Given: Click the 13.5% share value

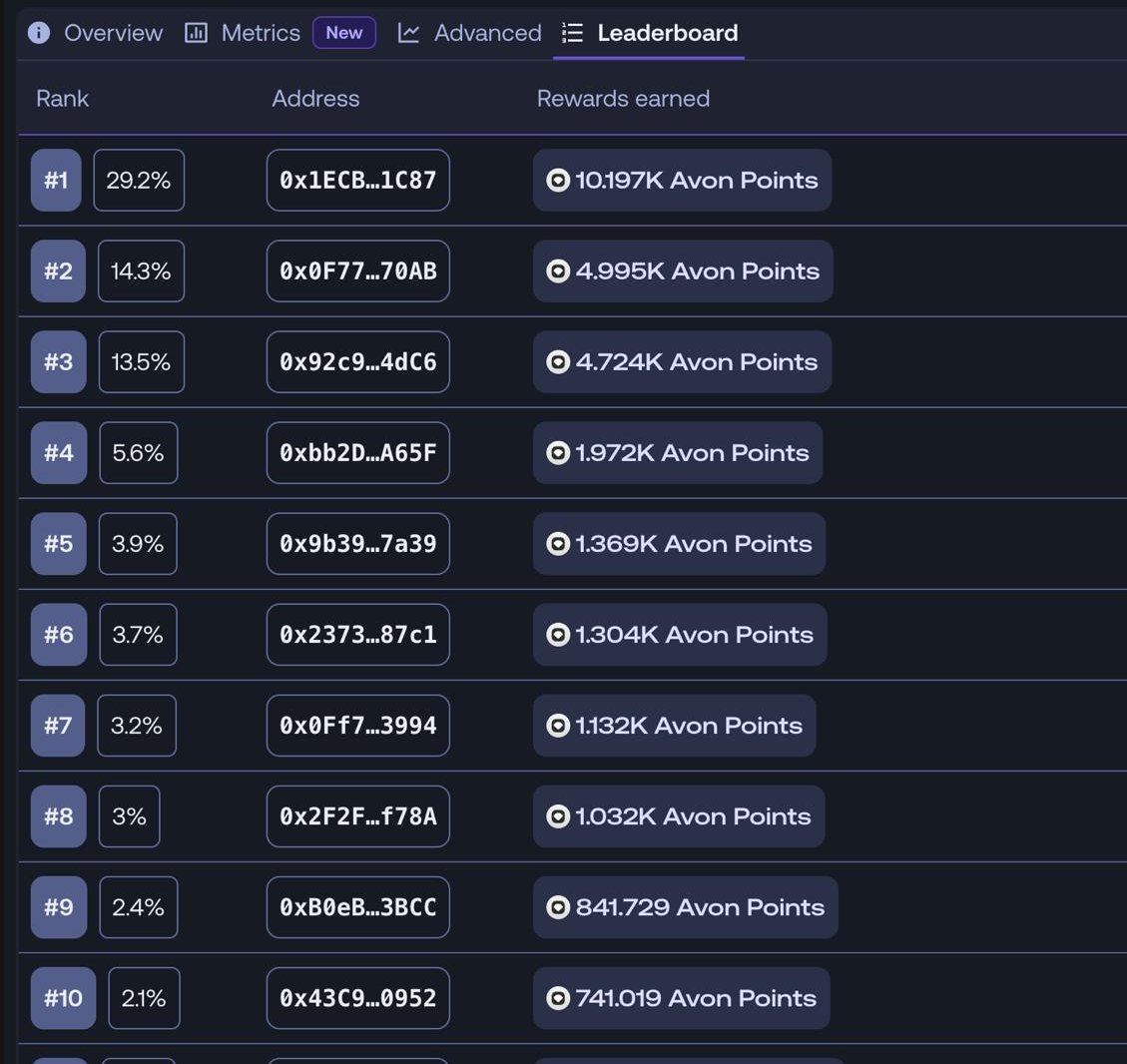Looking at the screenshot, I should pyautogui.click(x=142, y=362).
